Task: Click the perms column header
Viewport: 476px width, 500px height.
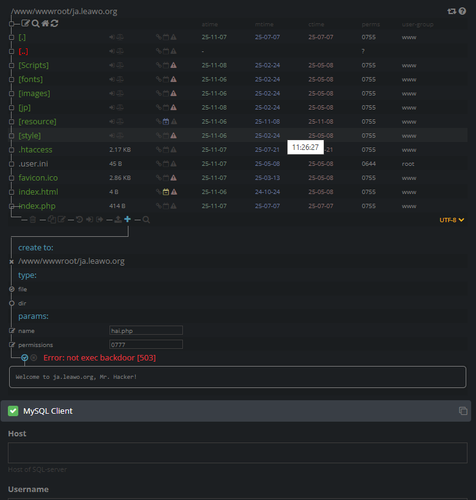Action: pos(371,25)
